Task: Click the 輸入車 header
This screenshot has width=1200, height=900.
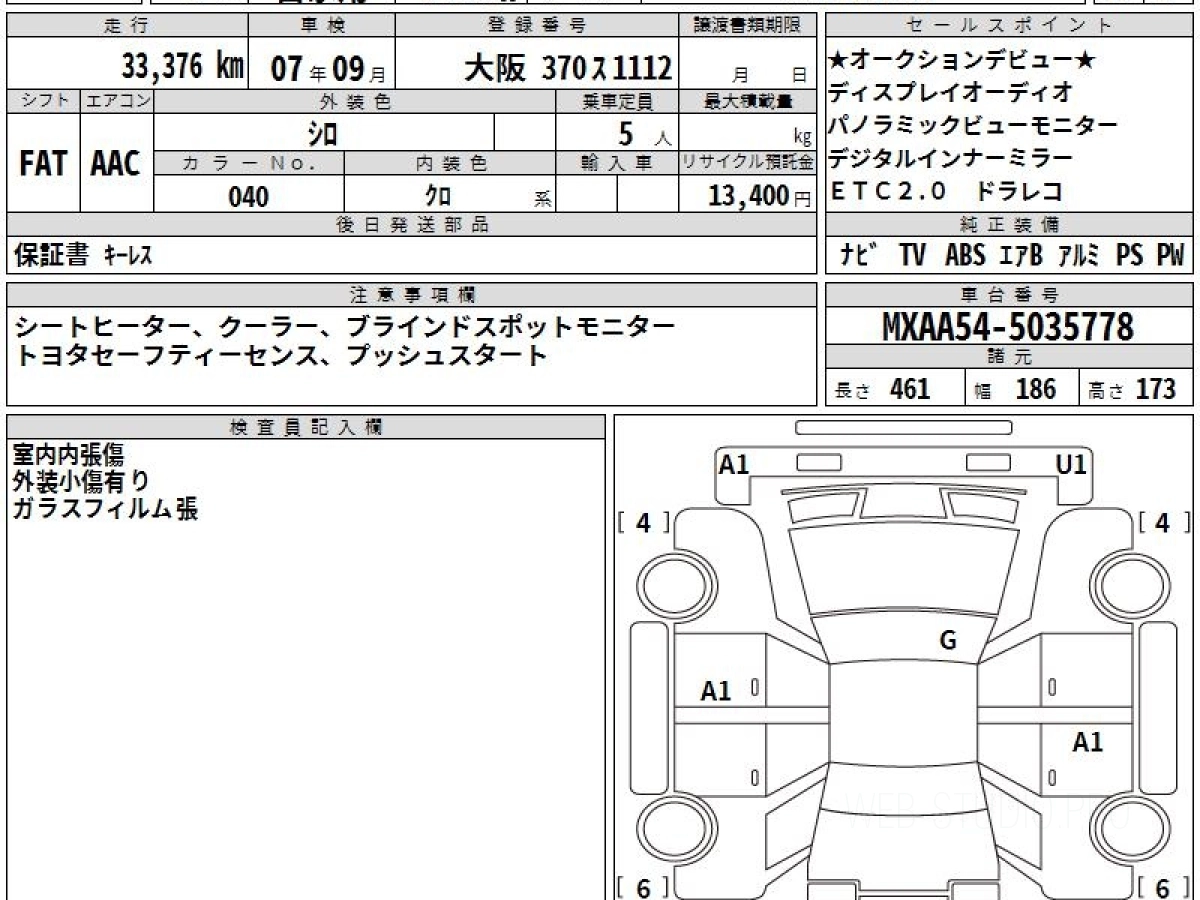Action: point(617,164)
